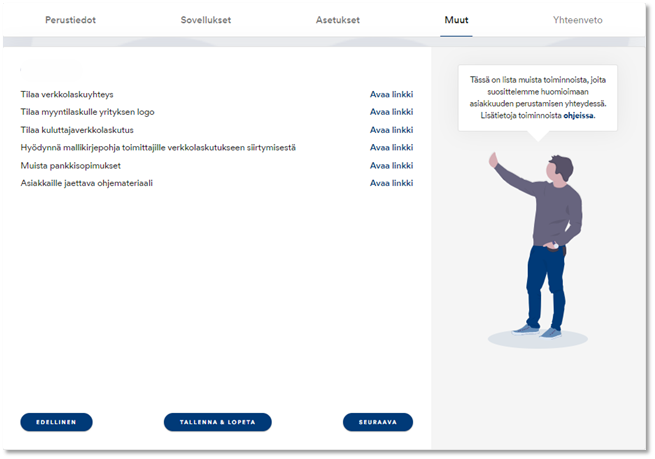Open the Sovellukset tab
655x459 pixels.
tap(206, 20)
